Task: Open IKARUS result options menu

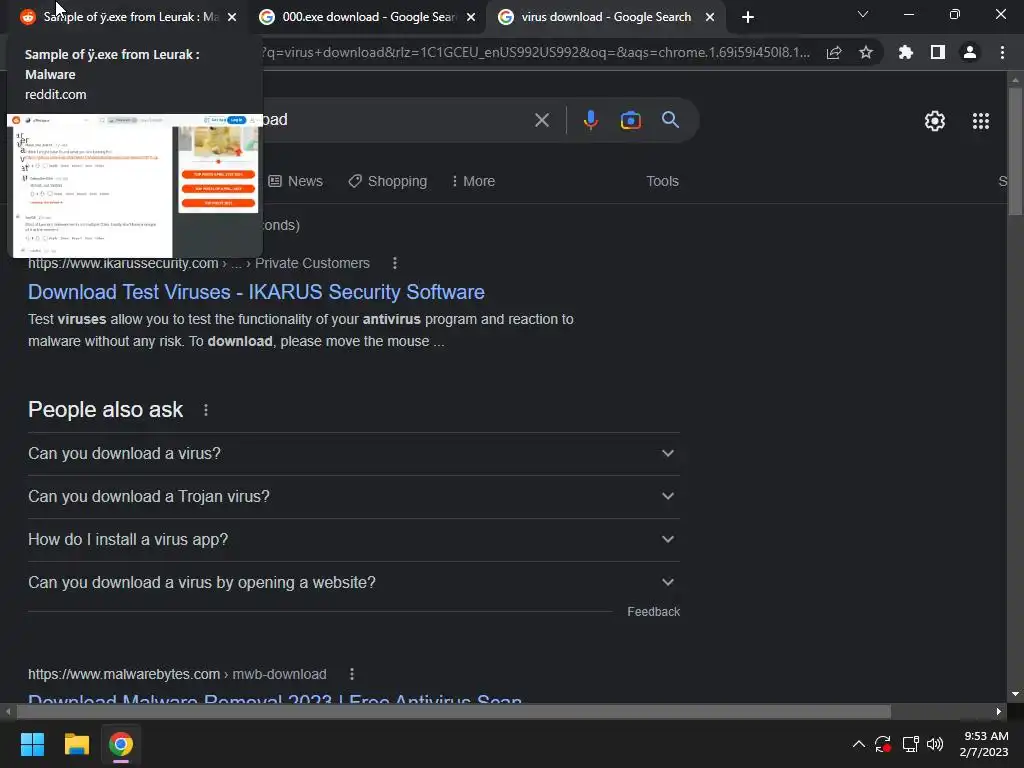Action: [394, 263]
